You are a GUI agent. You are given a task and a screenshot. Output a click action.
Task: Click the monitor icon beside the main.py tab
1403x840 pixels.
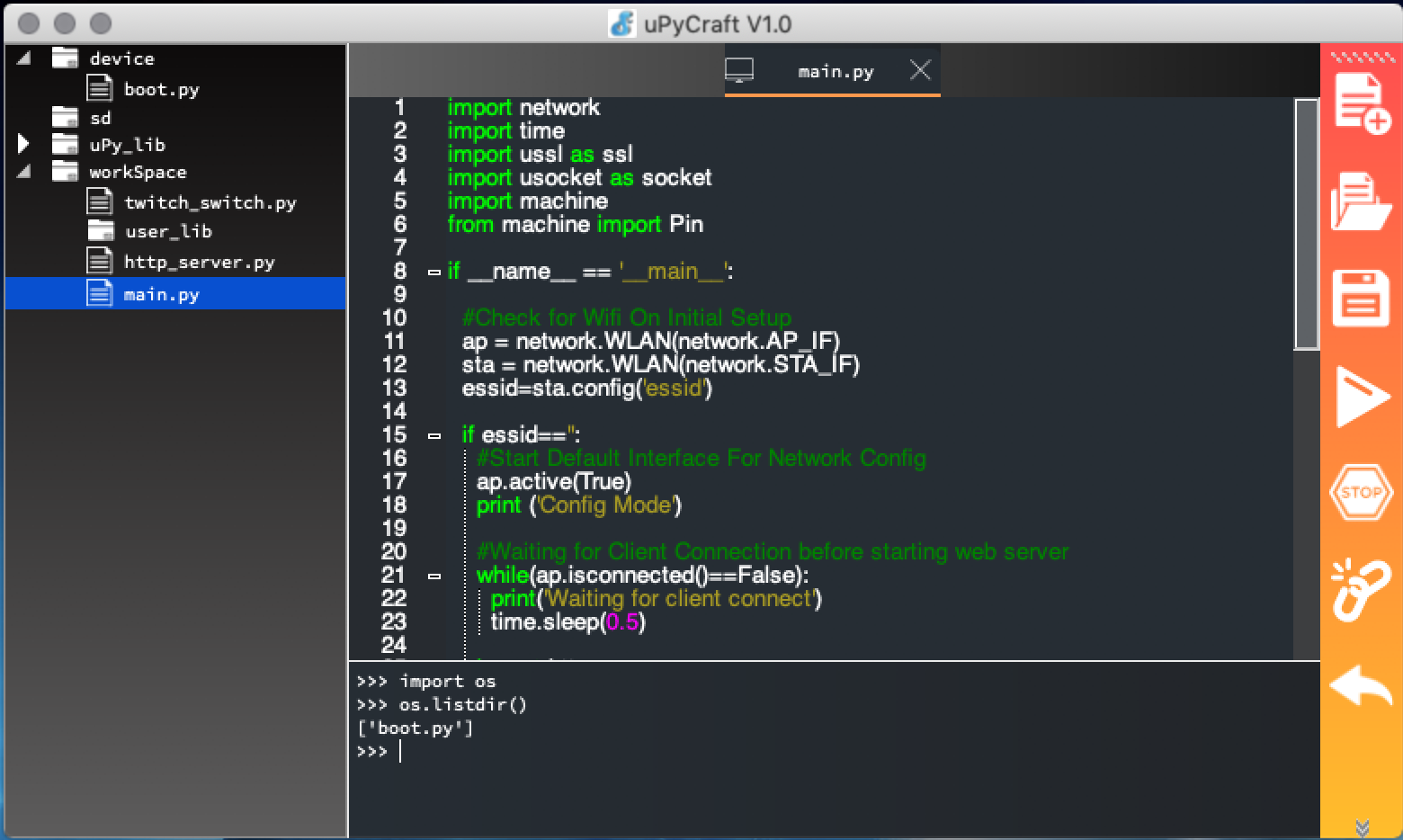739,70
